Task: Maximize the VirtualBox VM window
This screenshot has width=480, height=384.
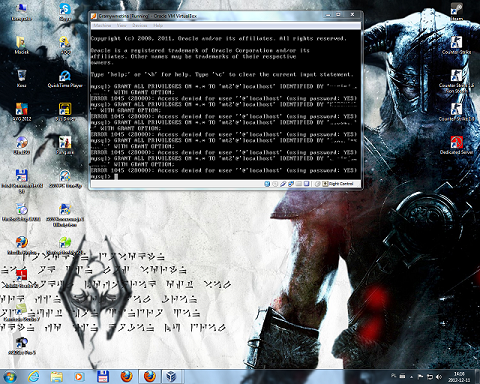Action: 338,15
